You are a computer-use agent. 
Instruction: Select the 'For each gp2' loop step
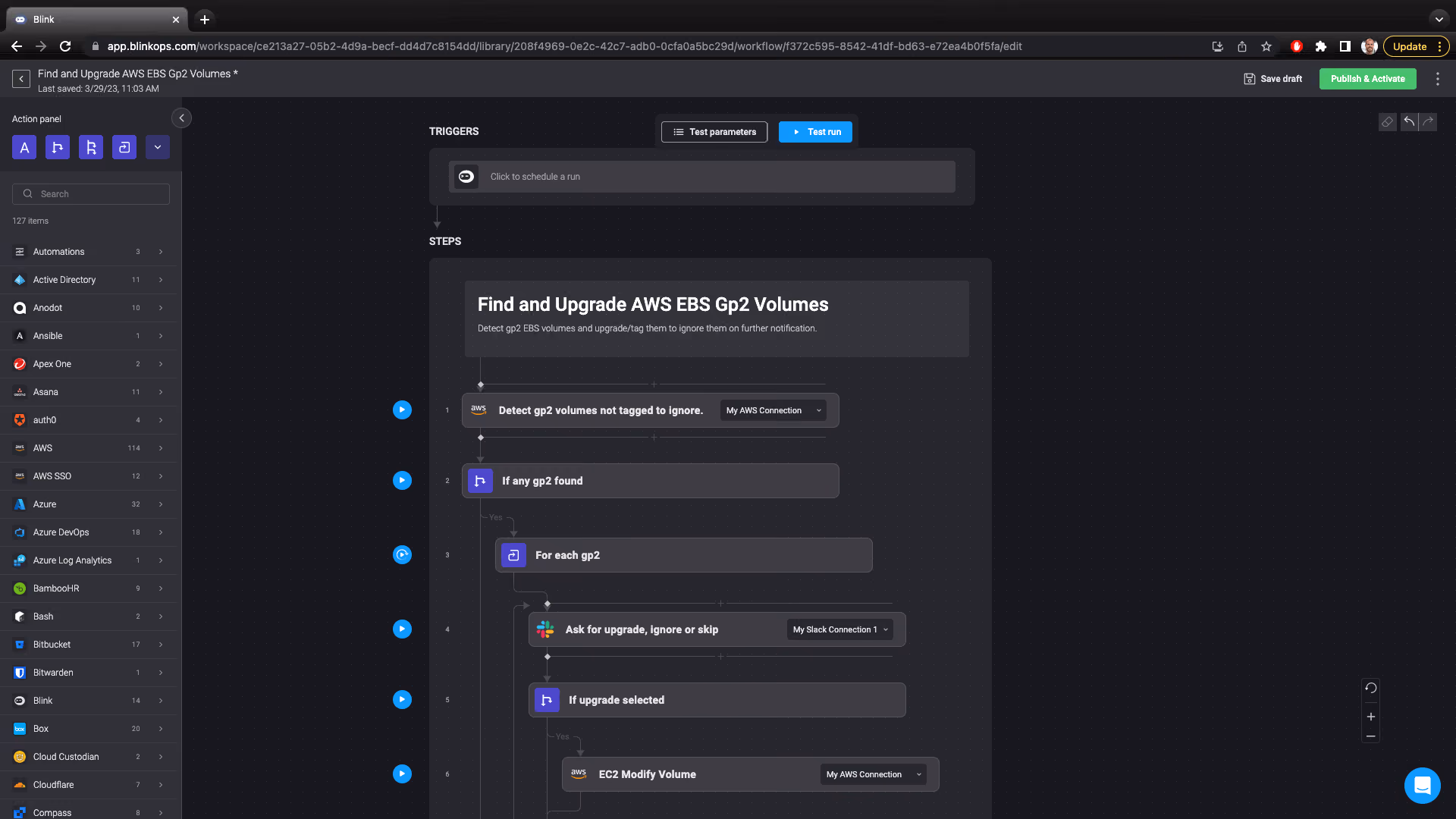[683, 555]
